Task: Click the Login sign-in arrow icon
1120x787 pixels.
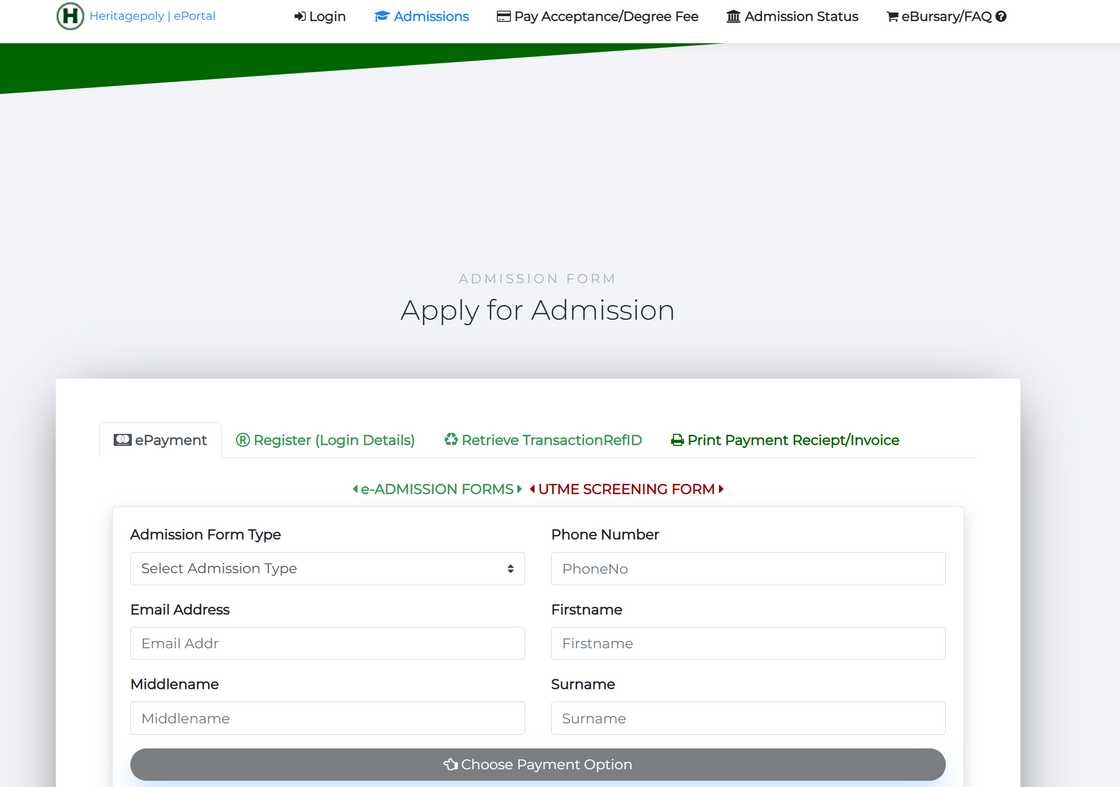Action: point(299,17)
